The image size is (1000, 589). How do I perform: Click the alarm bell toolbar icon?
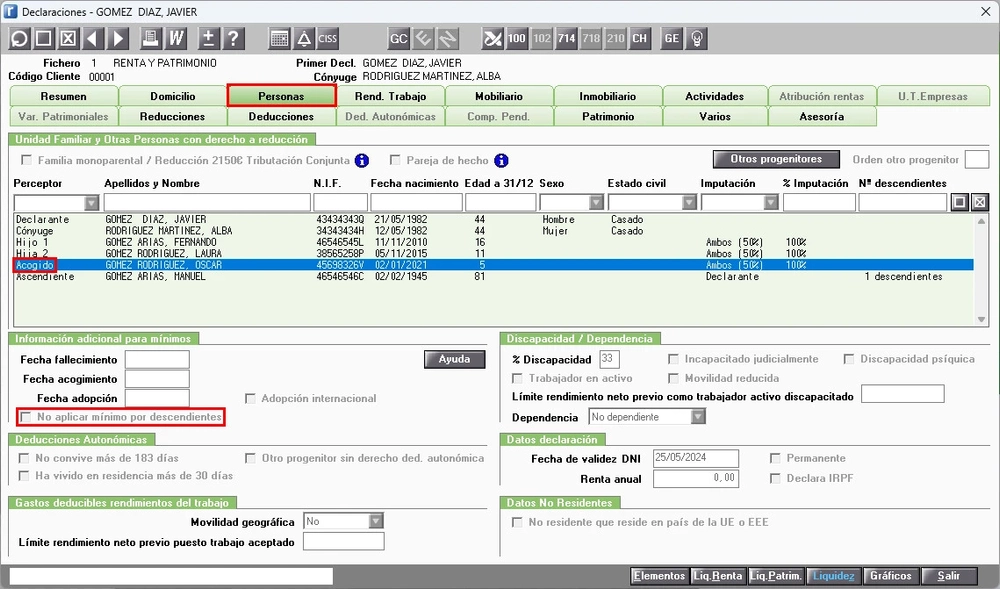click(x=304, y=39)
